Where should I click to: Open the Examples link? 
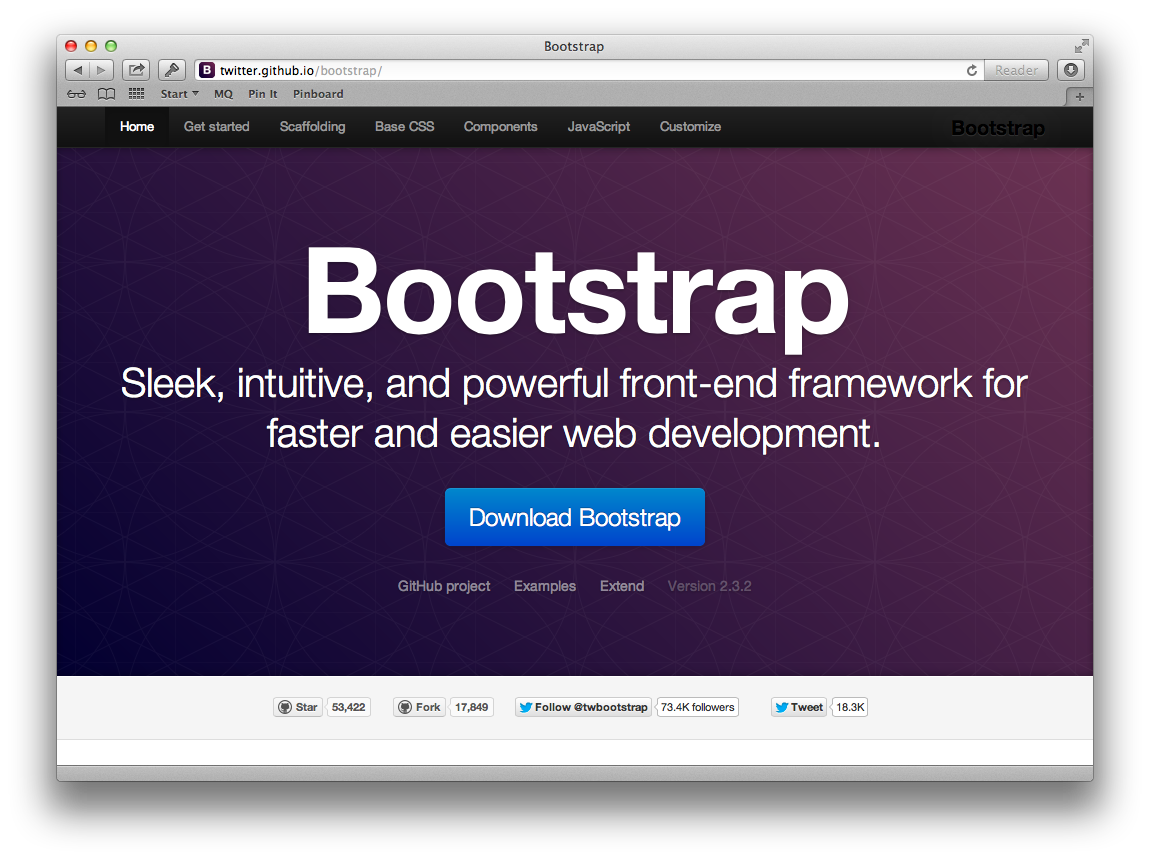[545, 586]
